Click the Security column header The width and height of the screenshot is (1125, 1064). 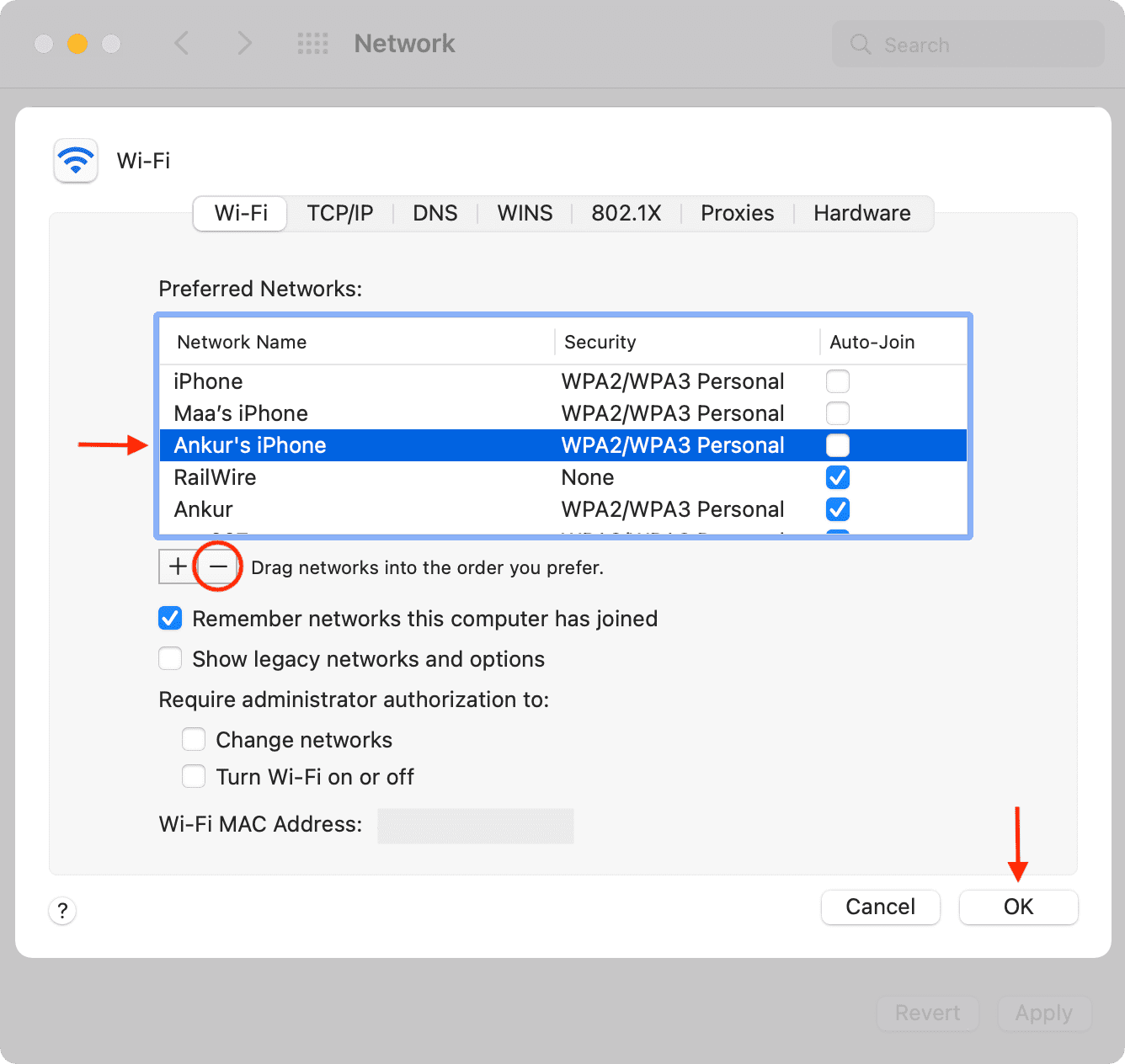pyautogui.click(x=687, y=342)
